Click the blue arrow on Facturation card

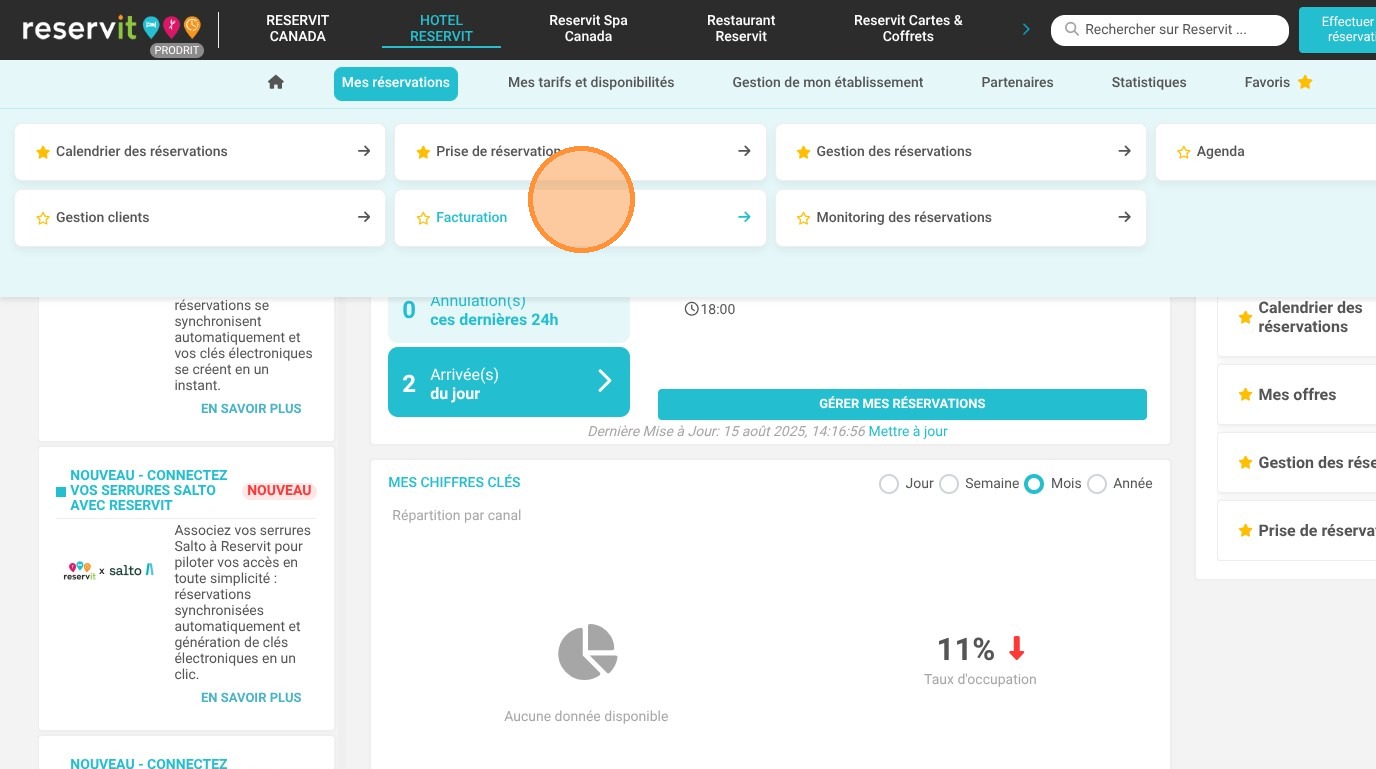click(x=744, y=217)
